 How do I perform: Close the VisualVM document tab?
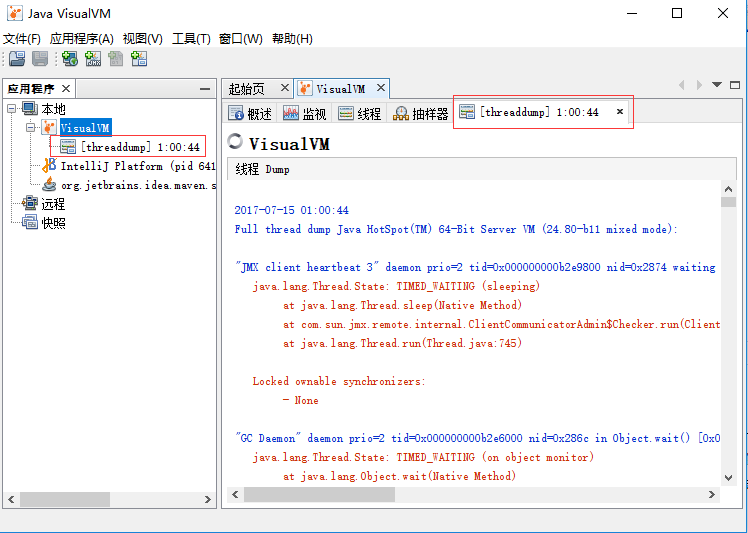pos(381,88)
